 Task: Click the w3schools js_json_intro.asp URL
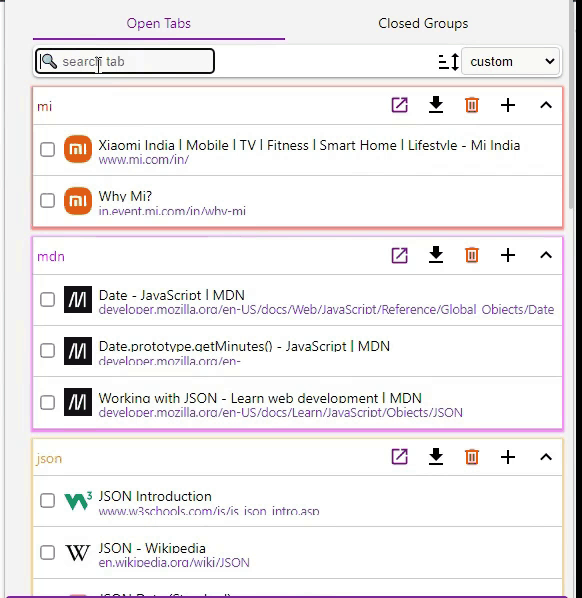(209, 511)
